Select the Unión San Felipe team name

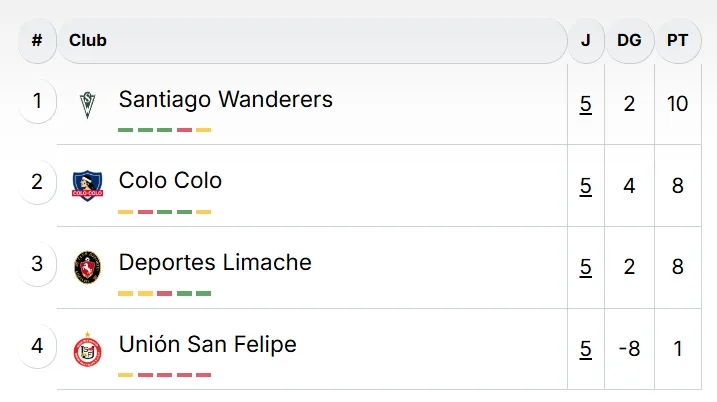[207, 345]
